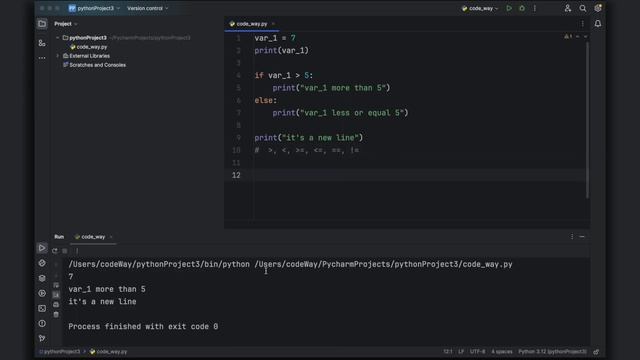Hide the Run tool window
Image resolution: width=640 pixels, height=360 pixels.
point(582,237)
